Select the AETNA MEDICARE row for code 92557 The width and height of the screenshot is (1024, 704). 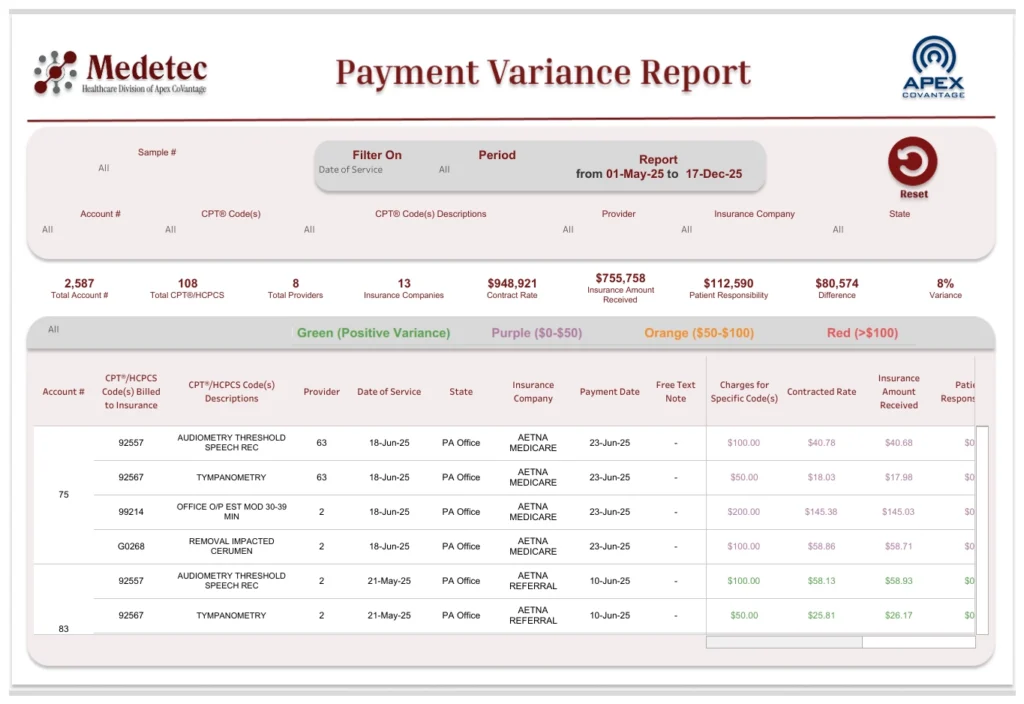point(534,442)
